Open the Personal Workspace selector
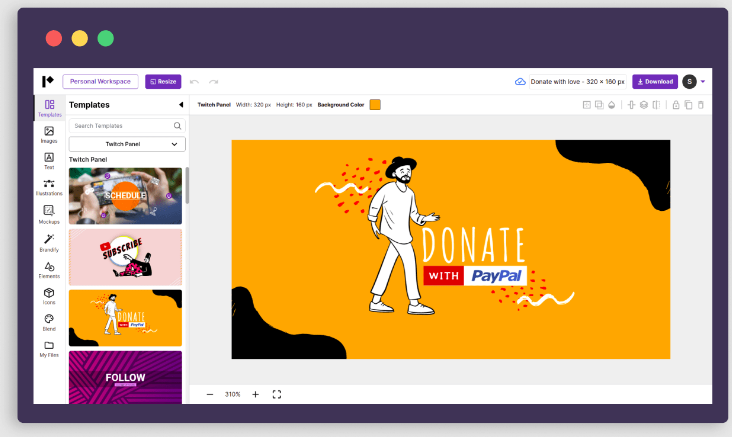 click(x=100, y=81)
